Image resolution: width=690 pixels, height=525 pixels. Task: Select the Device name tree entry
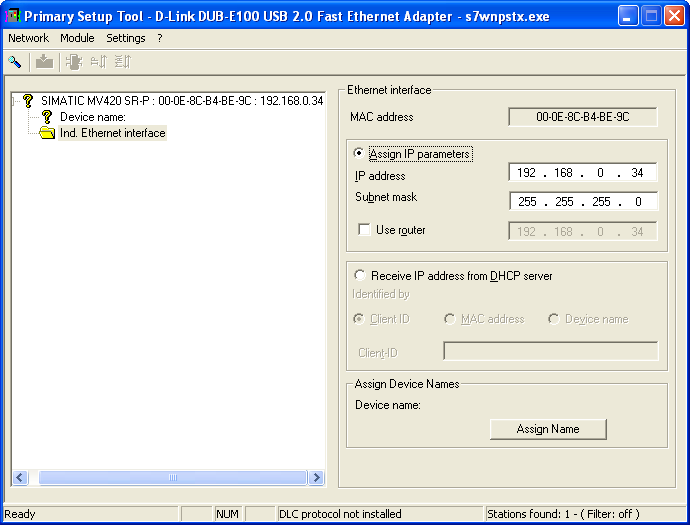click(93, 117)
